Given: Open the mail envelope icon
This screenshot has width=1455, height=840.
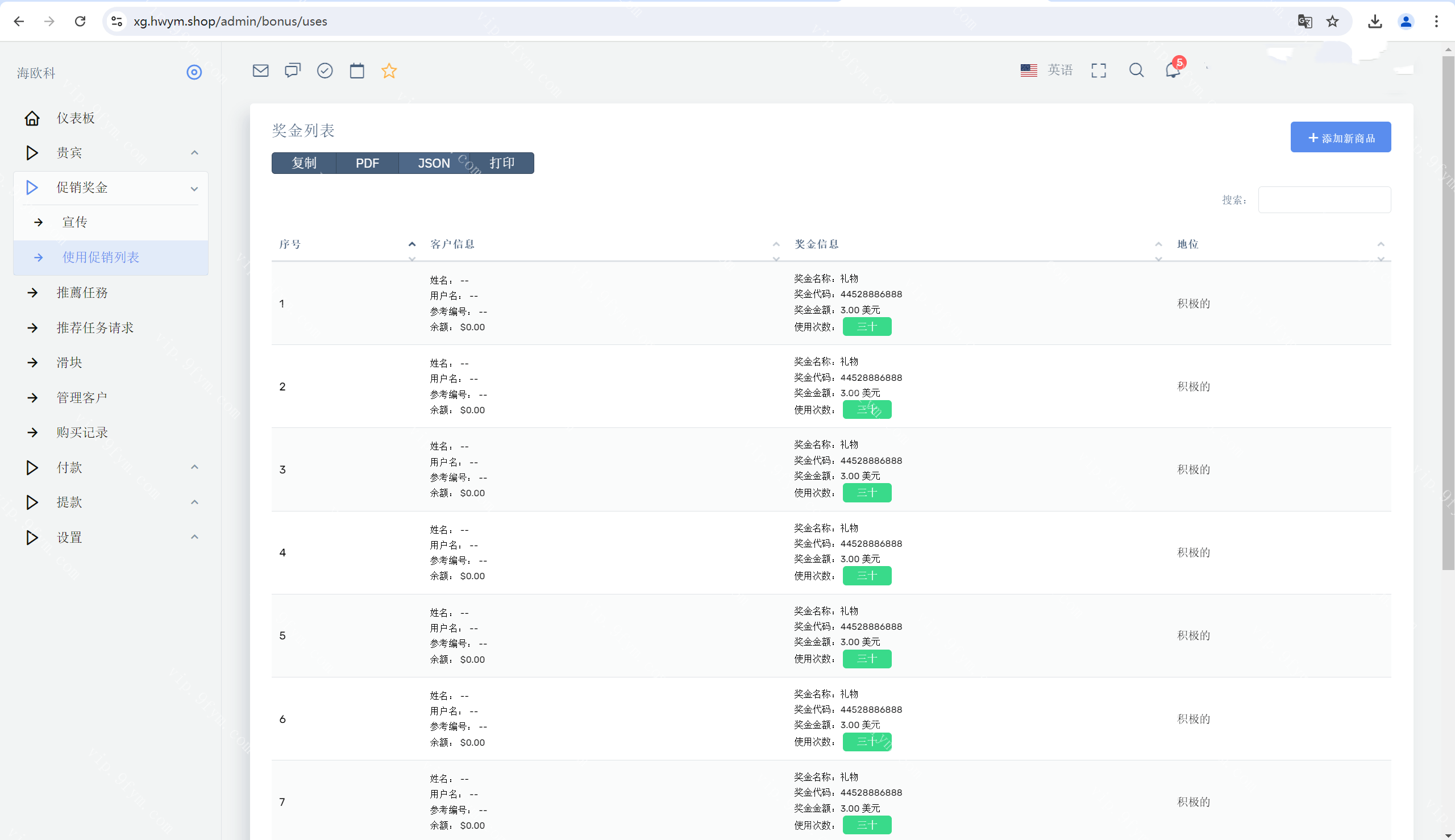Looking at the screenshot, I should pyautogui.click(x=261, y=70).
